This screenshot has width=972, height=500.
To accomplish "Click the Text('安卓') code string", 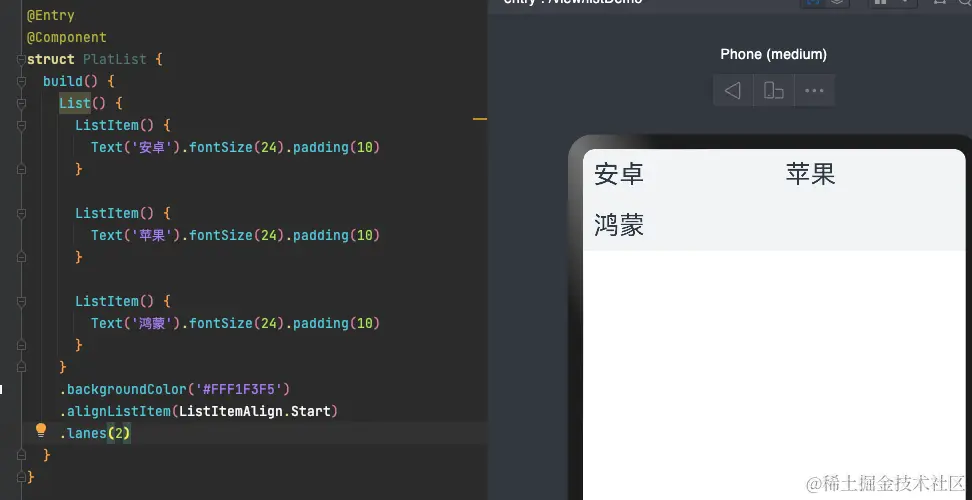I will pyautogui.click(x=135, y=147).
